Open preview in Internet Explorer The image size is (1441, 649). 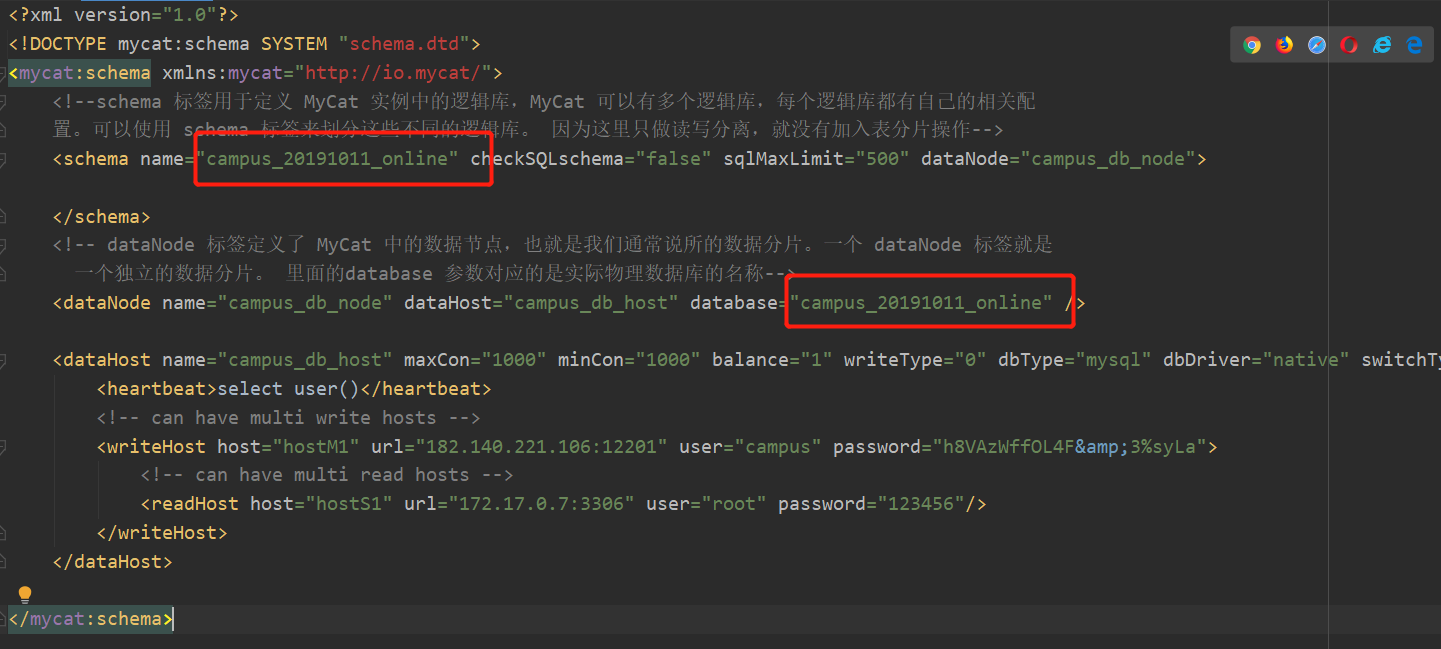[x=1382, y=45]
